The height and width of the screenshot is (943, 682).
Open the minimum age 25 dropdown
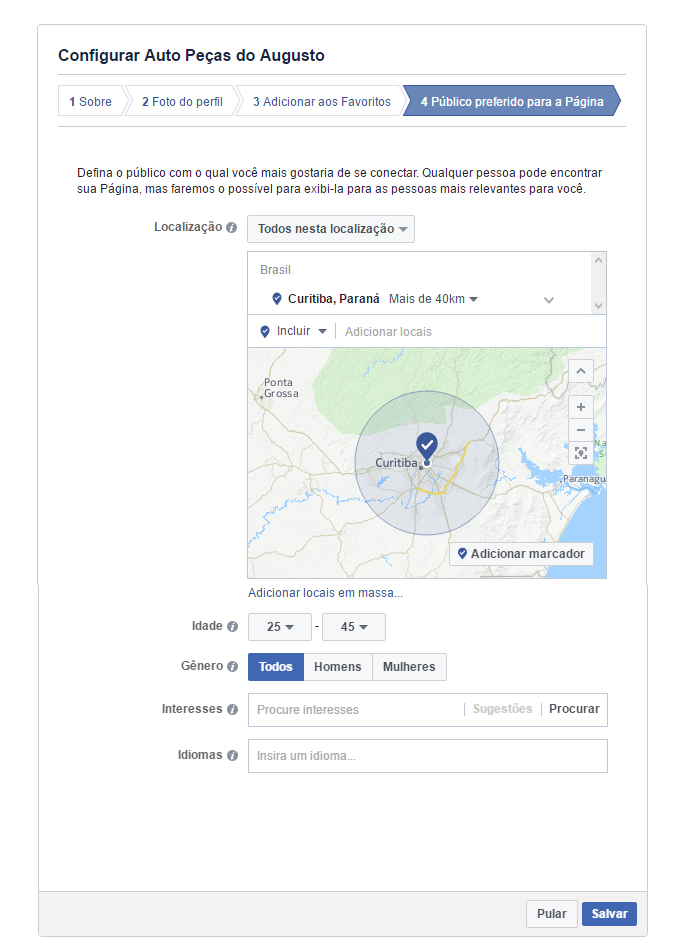point(280,627)
